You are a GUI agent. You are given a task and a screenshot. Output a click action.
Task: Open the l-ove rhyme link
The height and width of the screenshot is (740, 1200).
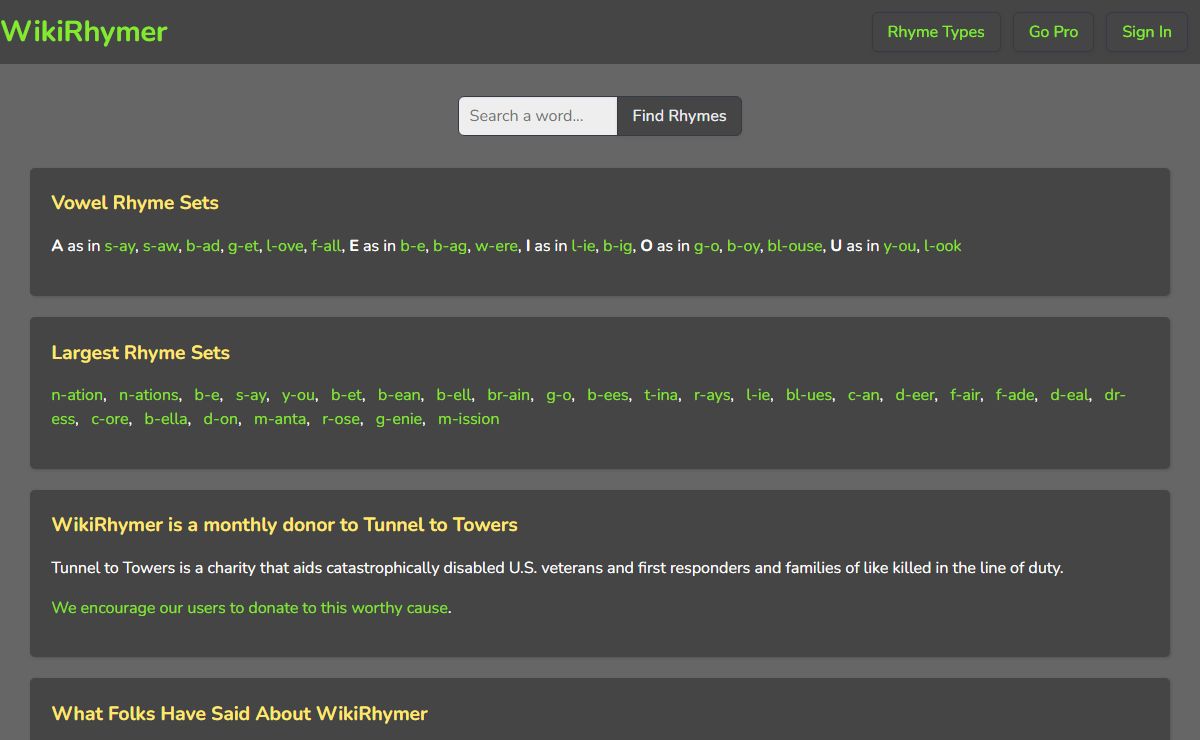pos(284,246)
